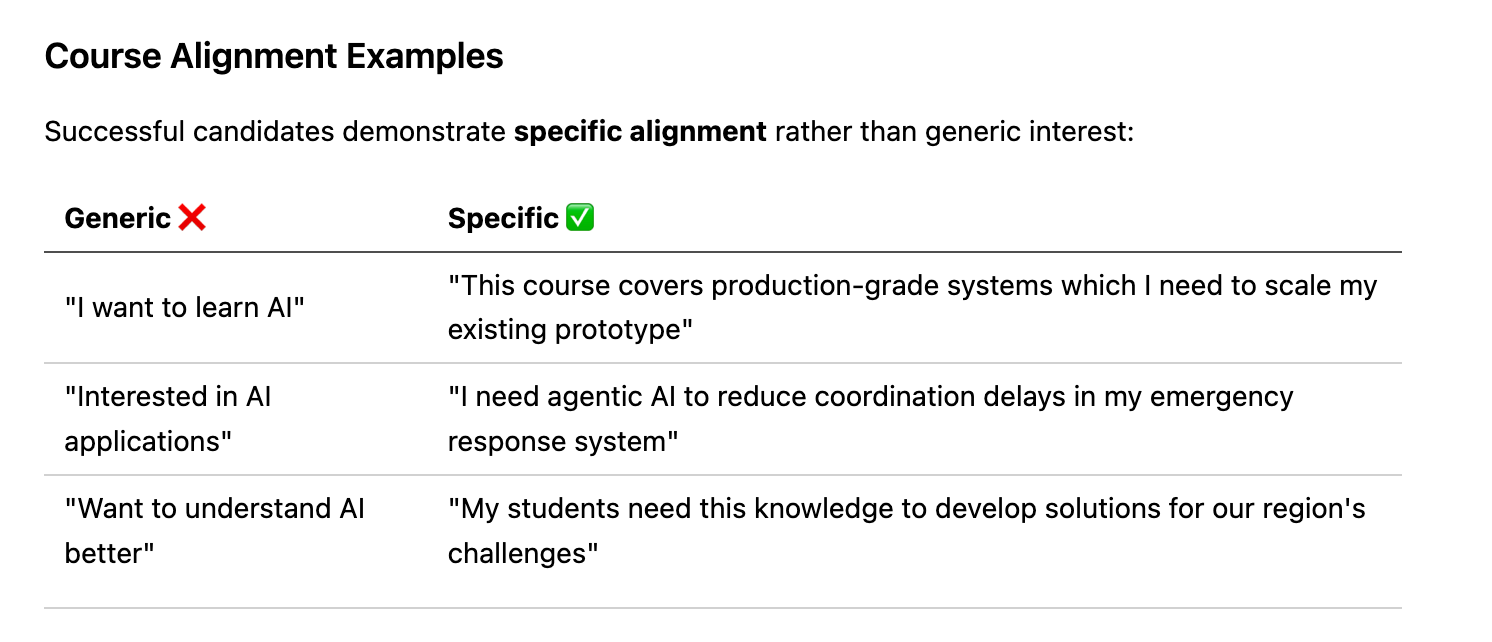Select the 'Generic' column header text
The image size is (1492, 642).
pyautogui.click(x=118, y=218)
